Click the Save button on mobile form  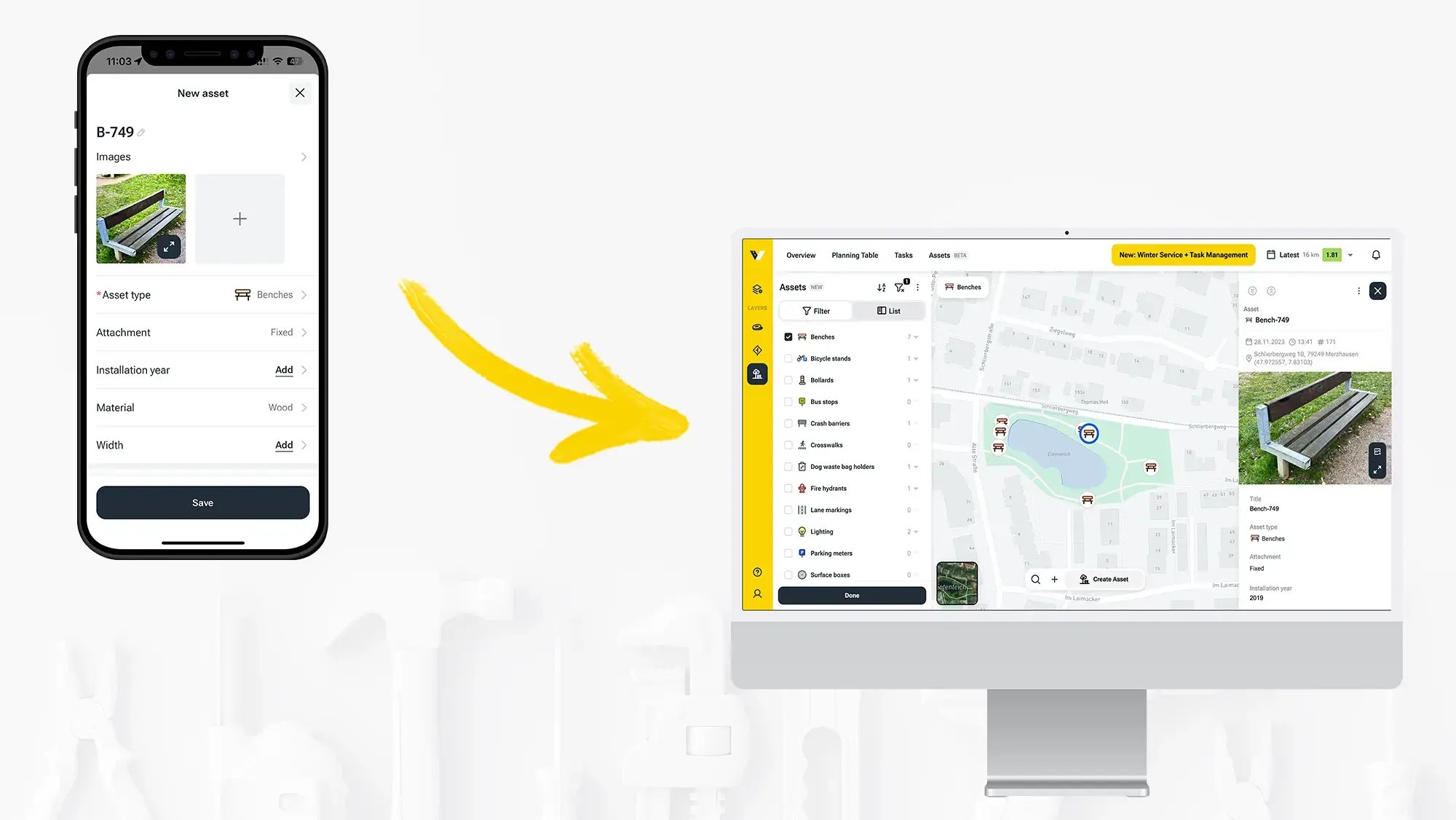pos(201,502)
